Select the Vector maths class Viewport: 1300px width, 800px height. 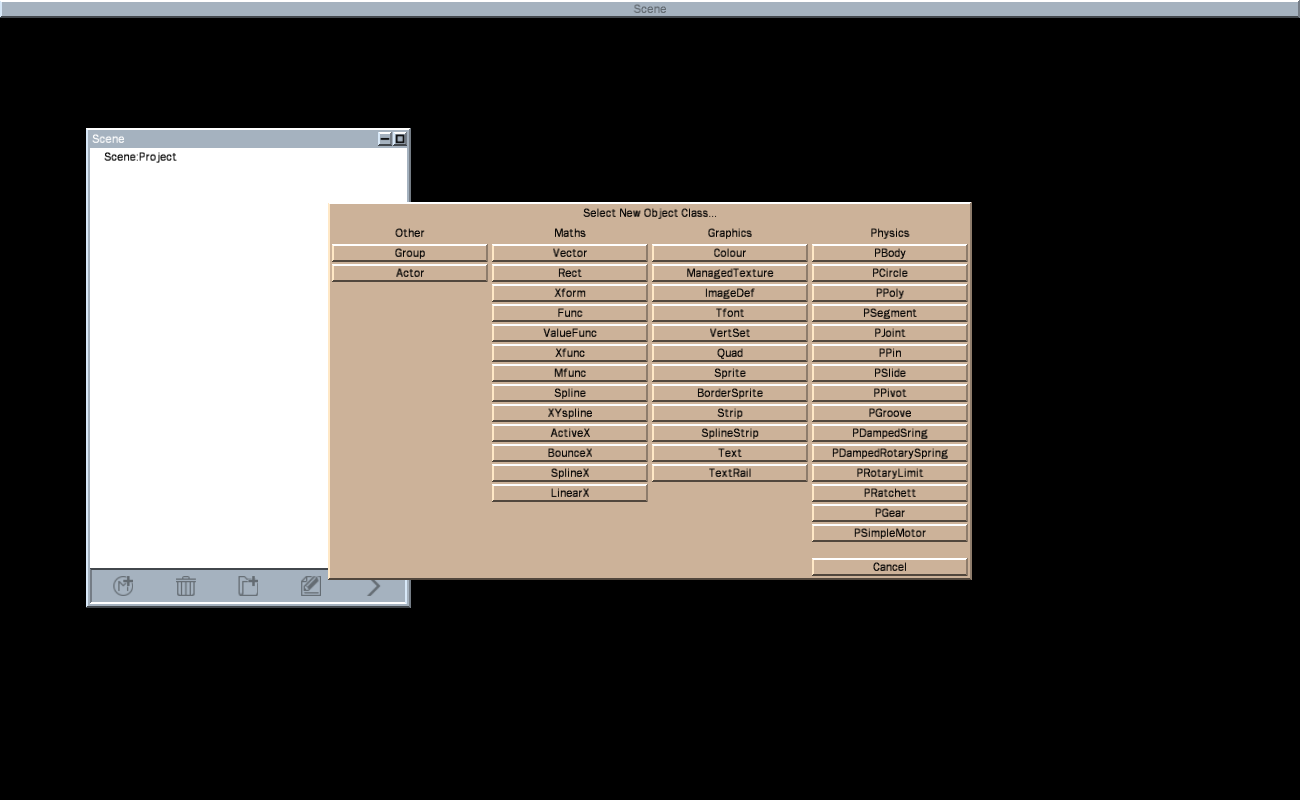point(569,253)
